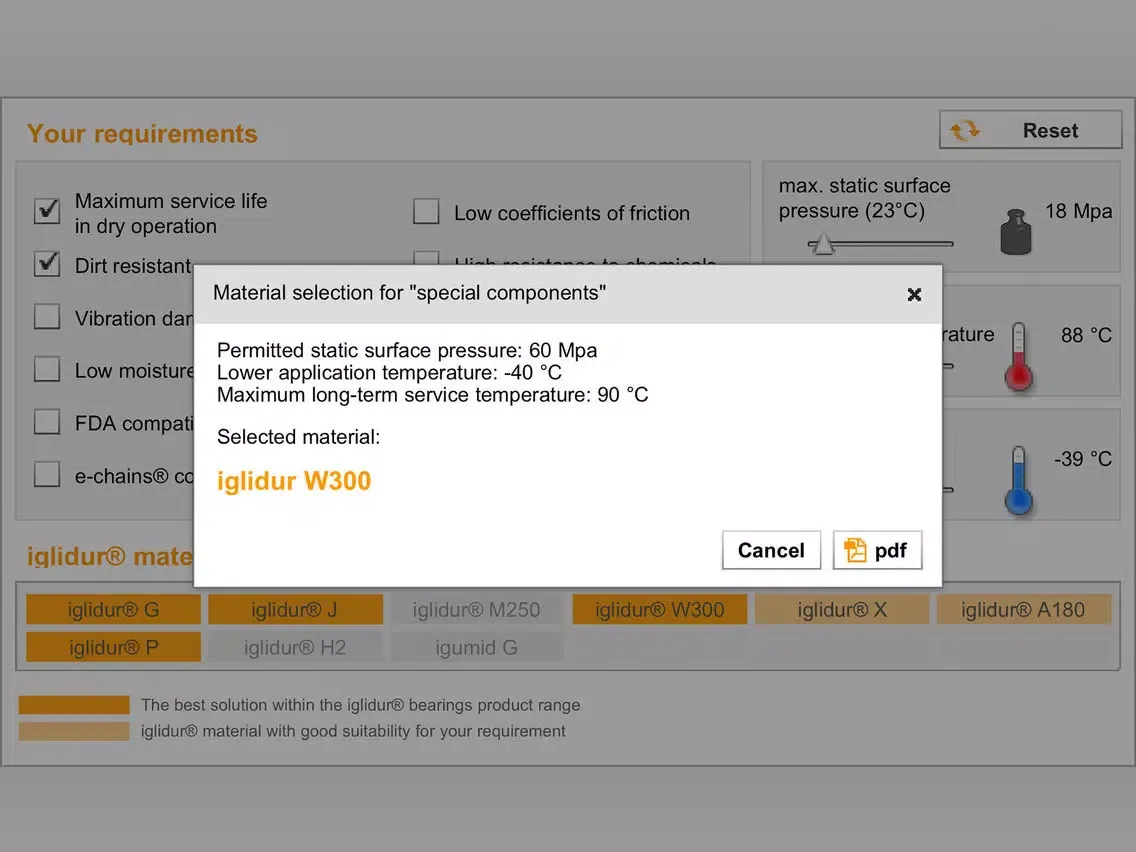The height and width of the screenshot is (852, 1136).
Task: Close the Material selection dialog
Action: [914, 294]
